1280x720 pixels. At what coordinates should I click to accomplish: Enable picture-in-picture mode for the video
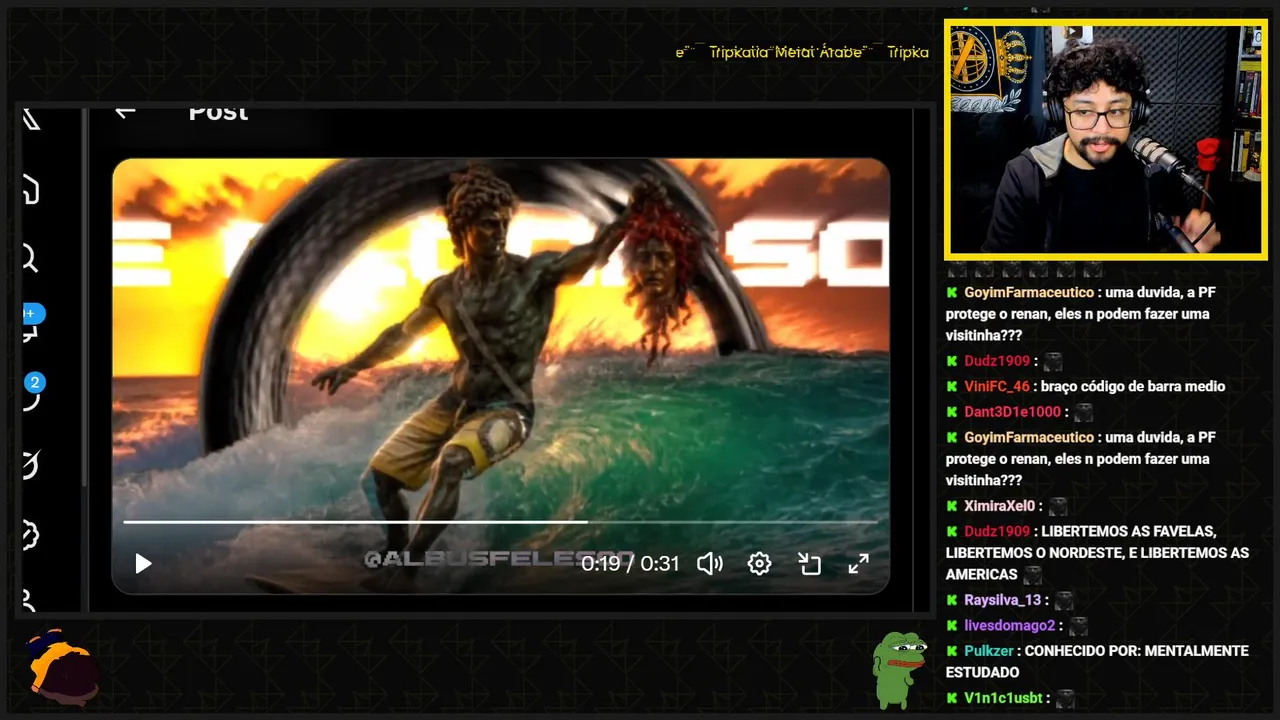[x=809, y=564]
